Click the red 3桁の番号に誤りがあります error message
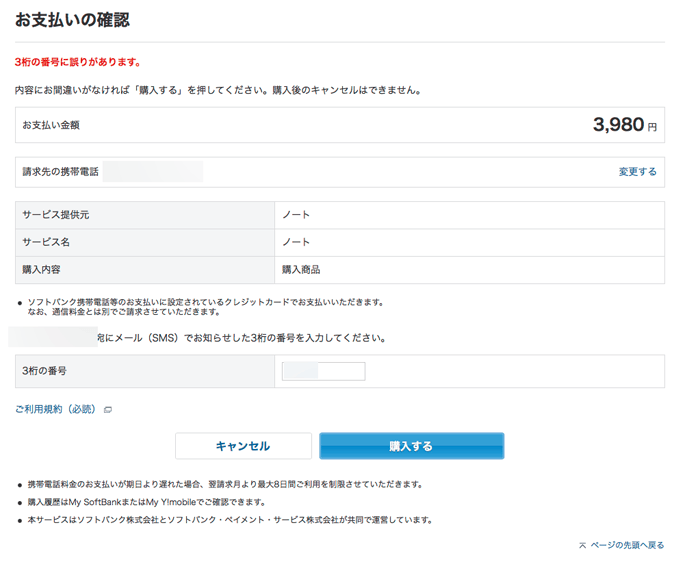 click(77, 62)
